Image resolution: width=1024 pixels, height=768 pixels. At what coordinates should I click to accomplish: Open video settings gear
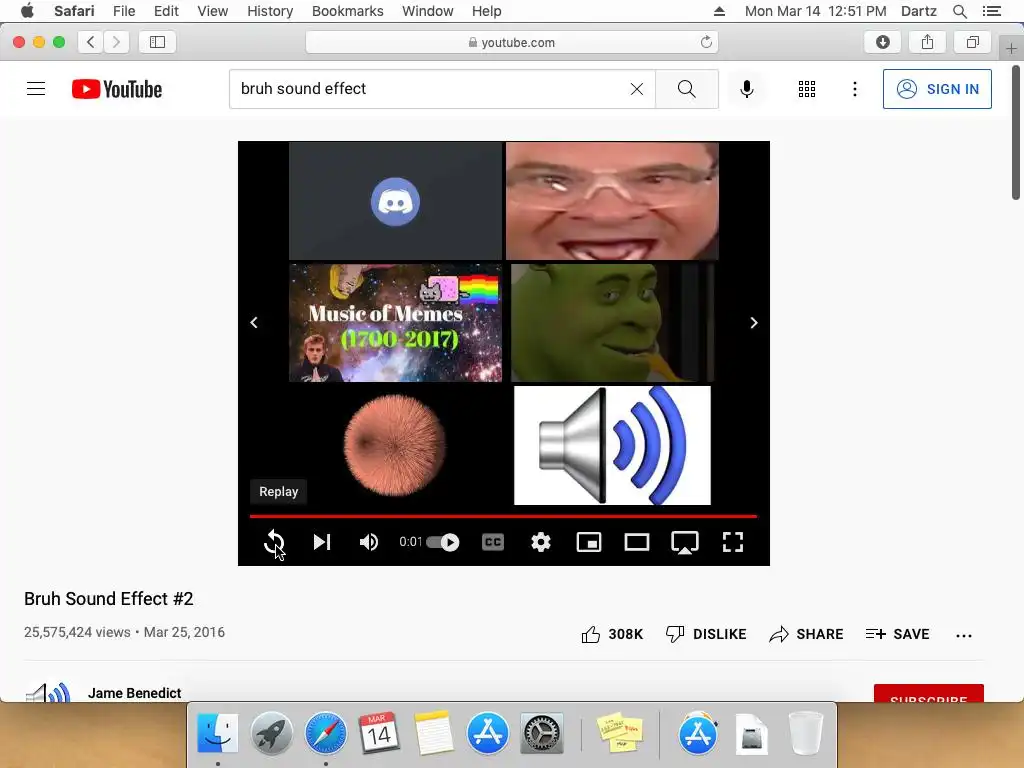click(x=541, y=542)
